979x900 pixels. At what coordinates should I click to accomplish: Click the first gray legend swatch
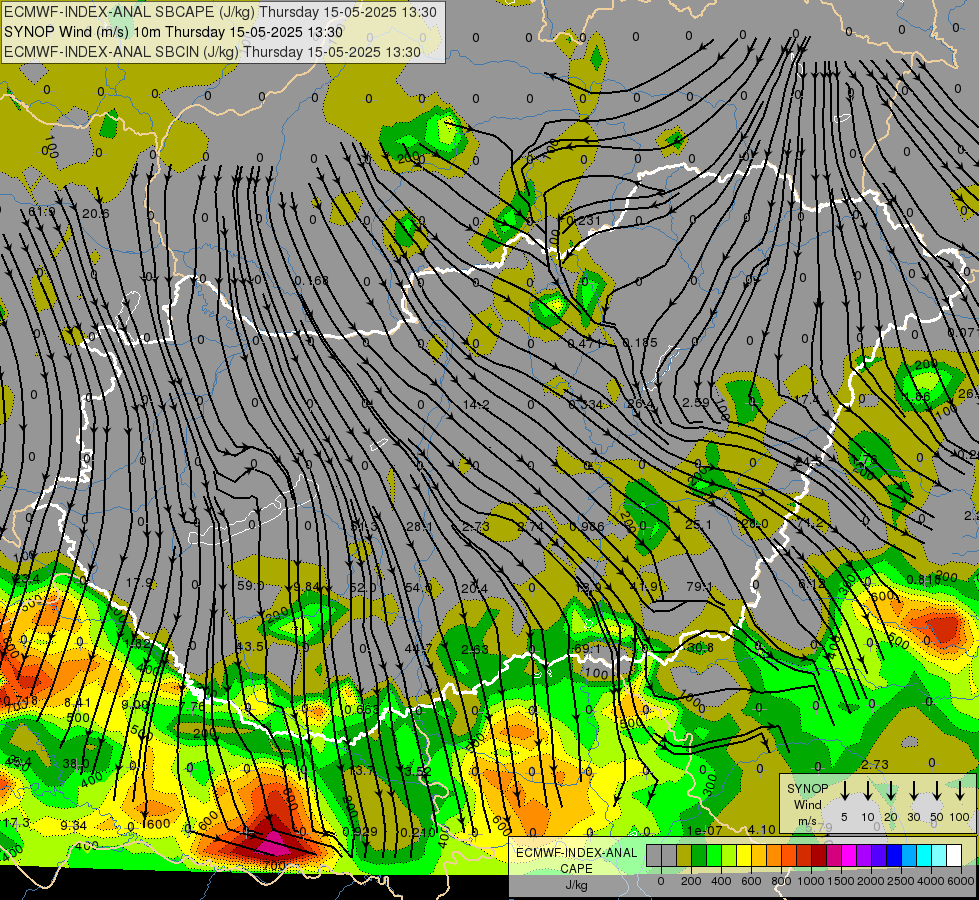[654, 856]
